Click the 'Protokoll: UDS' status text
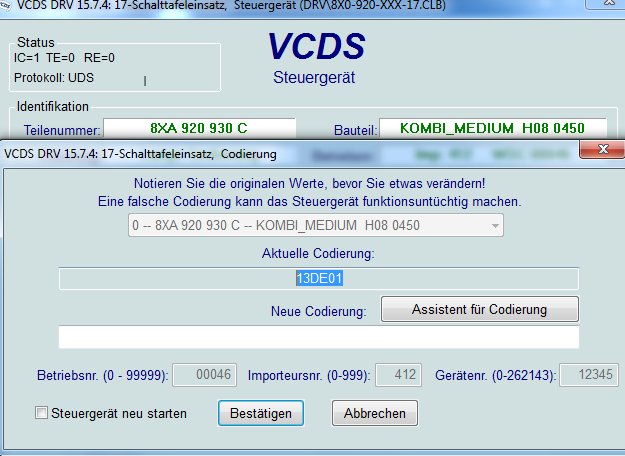Image resolution: width=625 pixels, height=456 pixels. point(54,77)
